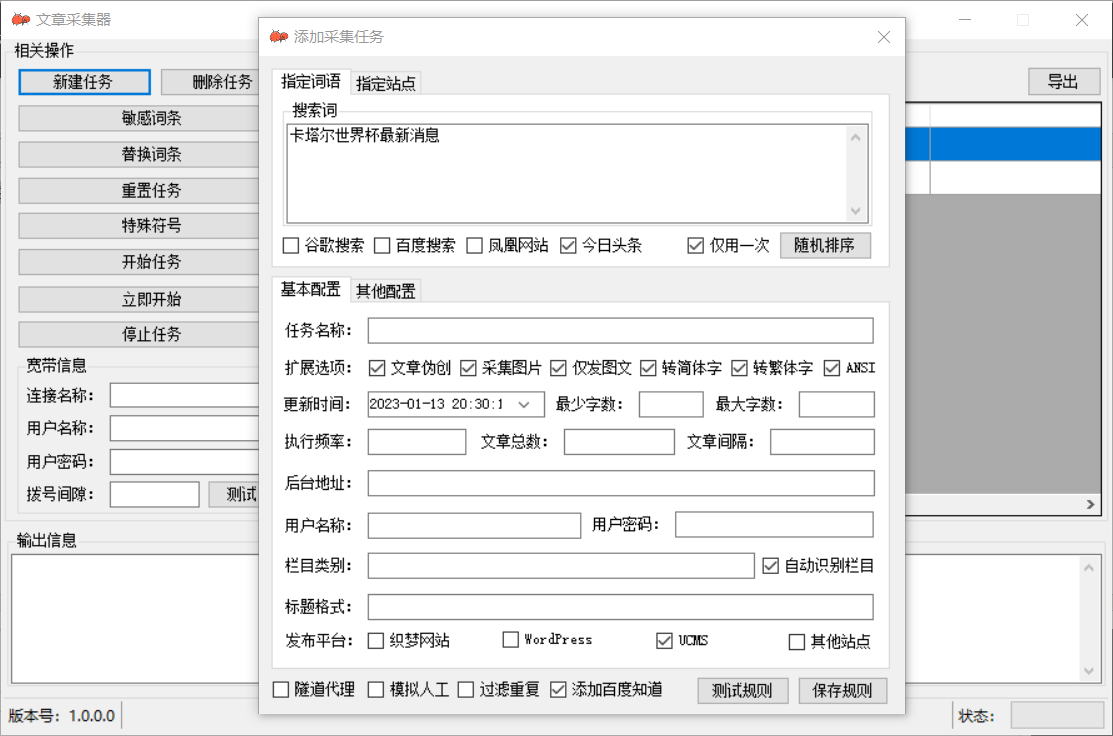The height and width of the screenshot is (736, 1113).
Task: Select the highlighted blue row in task list
Action: [x=1003, y=144]
